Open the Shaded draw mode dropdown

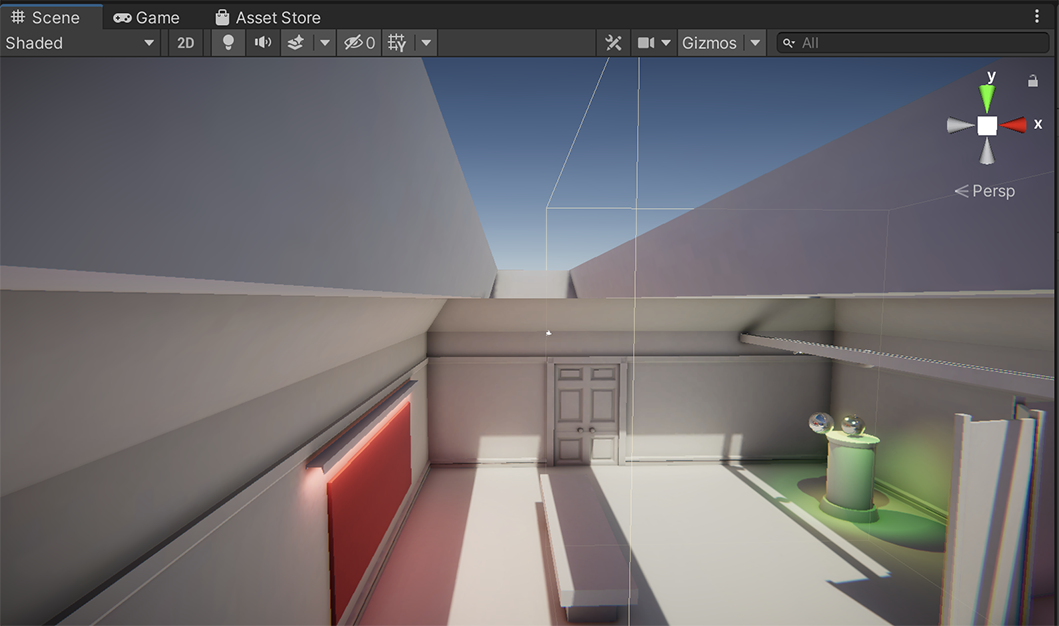click(80, 43)
